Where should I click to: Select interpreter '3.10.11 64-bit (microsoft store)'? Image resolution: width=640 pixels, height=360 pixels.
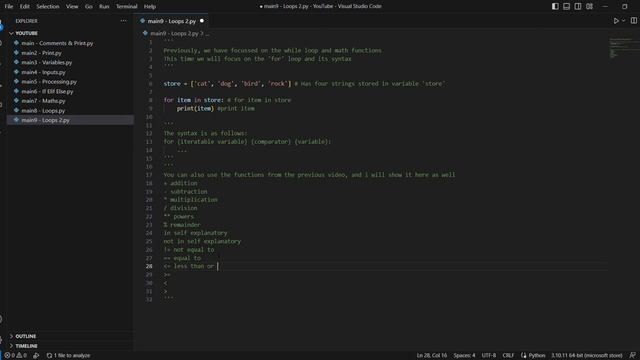coord(587,356)
